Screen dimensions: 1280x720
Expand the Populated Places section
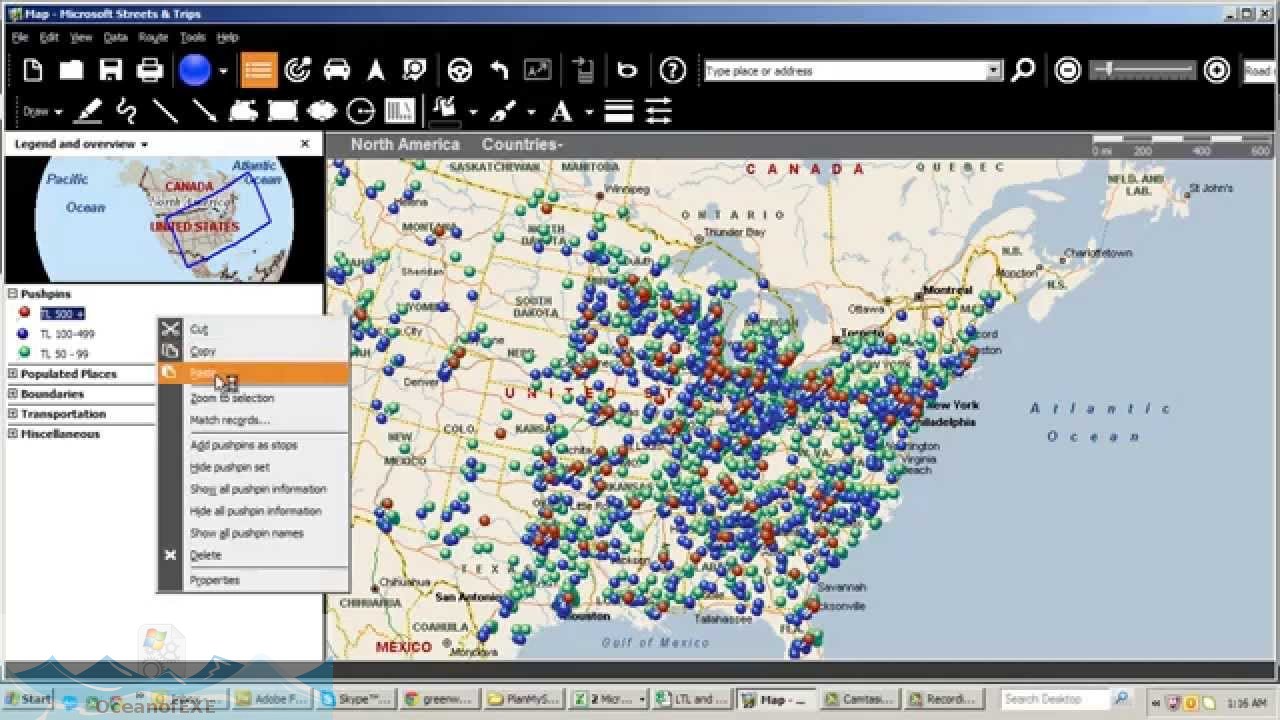13,374
